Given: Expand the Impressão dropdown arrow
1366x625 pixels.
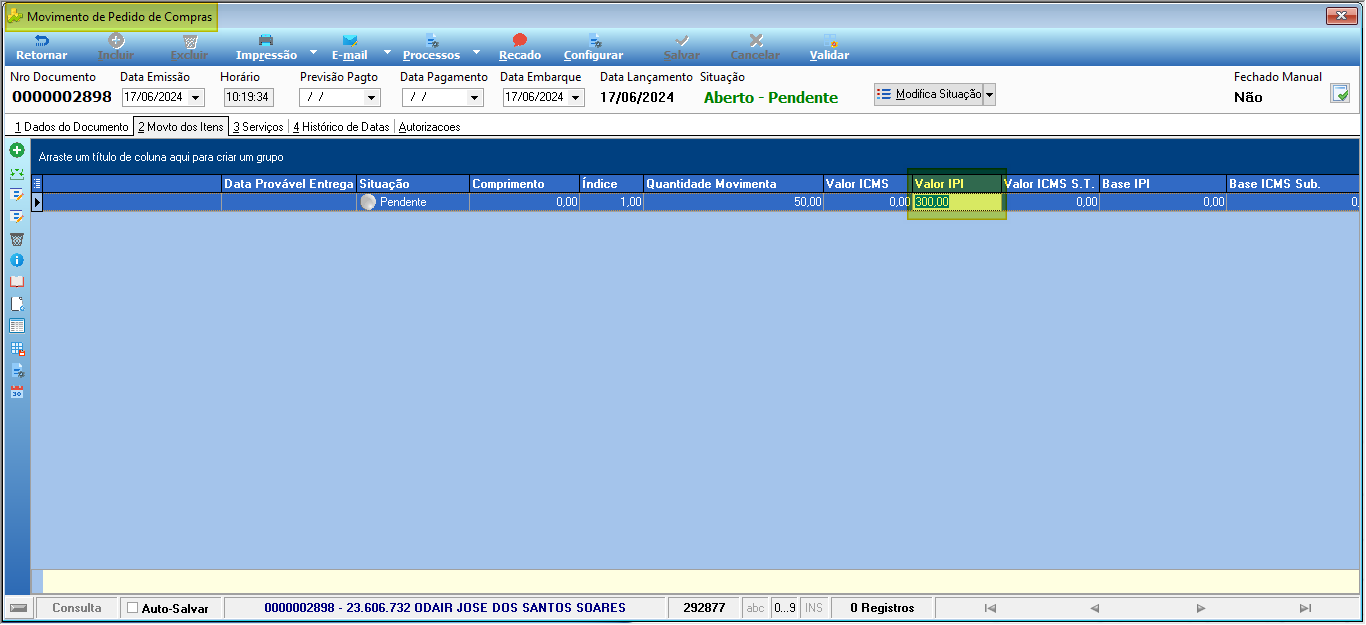Looking at the screenshot, I should tap(313, 50).
